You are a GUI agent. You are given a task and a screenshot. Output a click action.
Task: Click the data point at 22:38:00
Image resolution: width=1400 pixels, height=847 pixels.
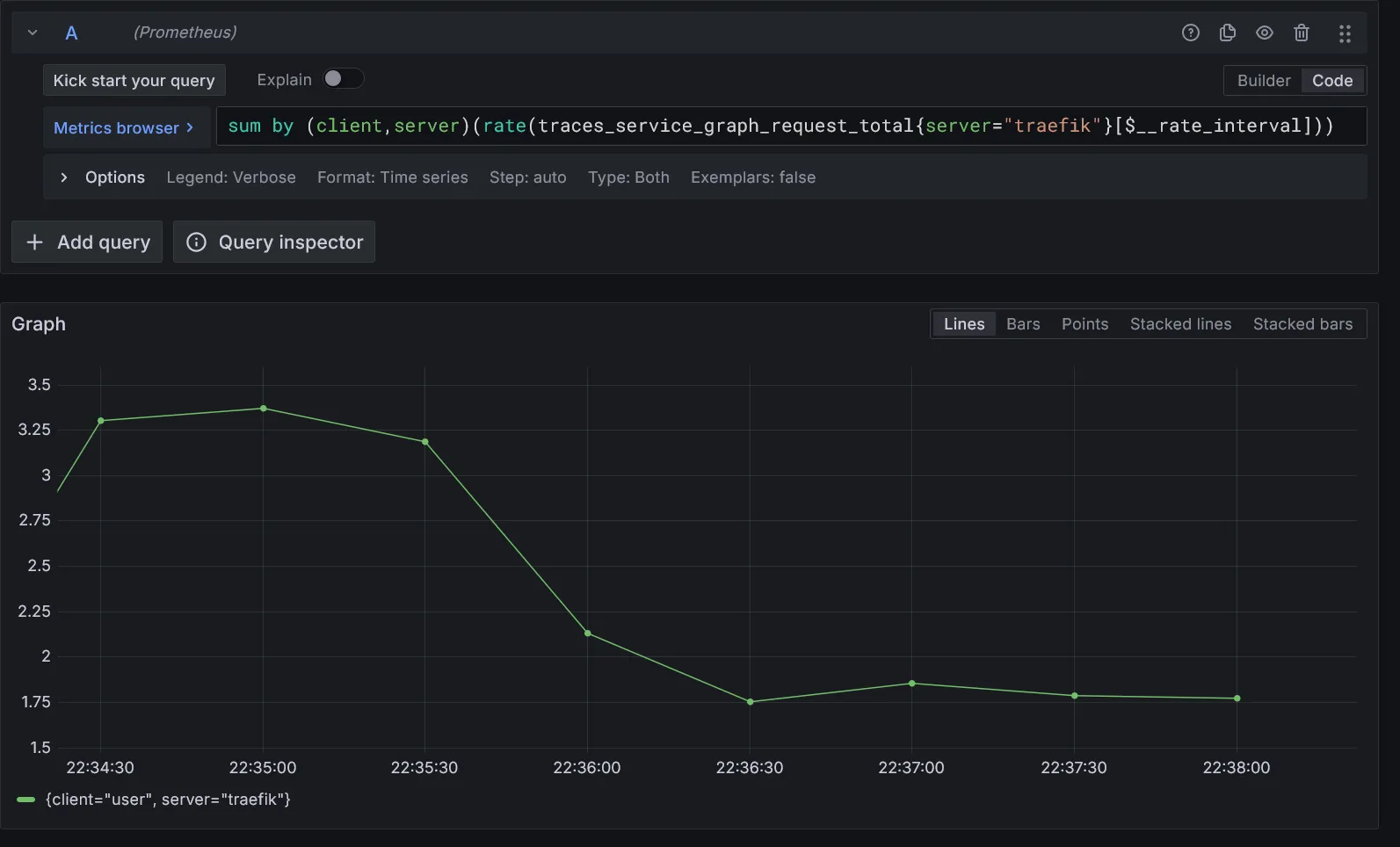pyautogui.click(x=1237, y=699)
